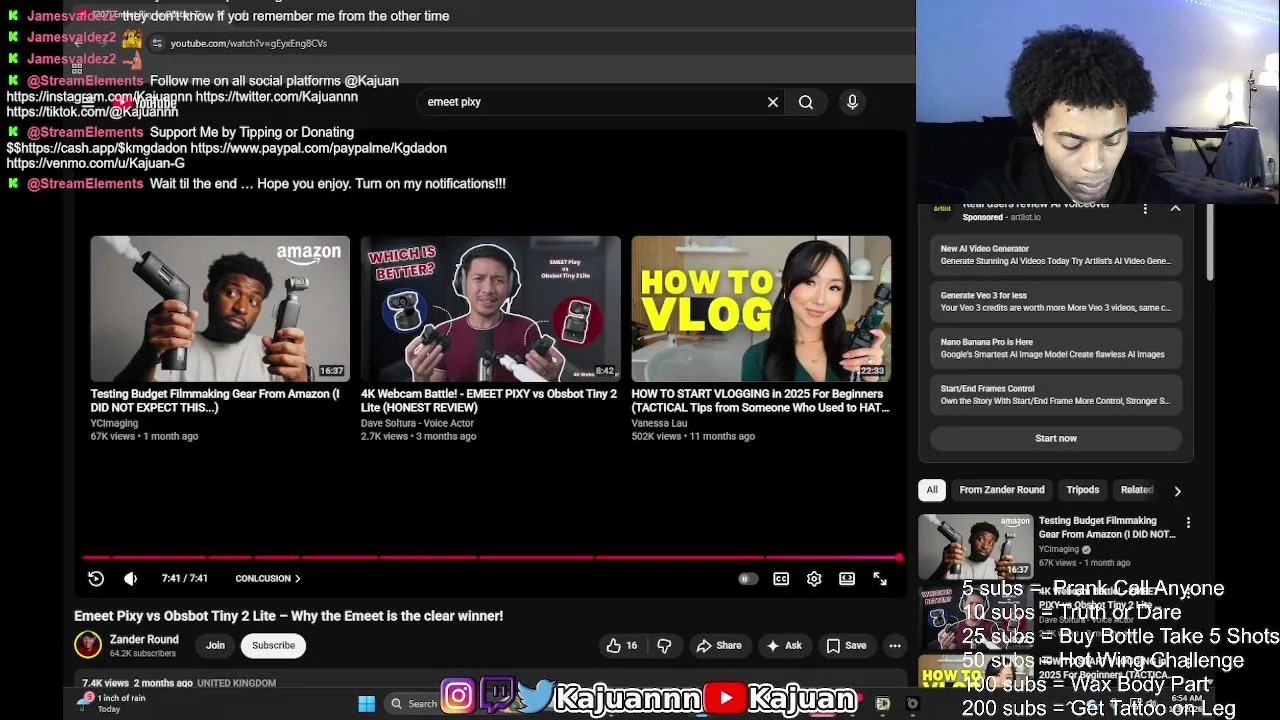Open more actions three-dot menu

[895, 645]
